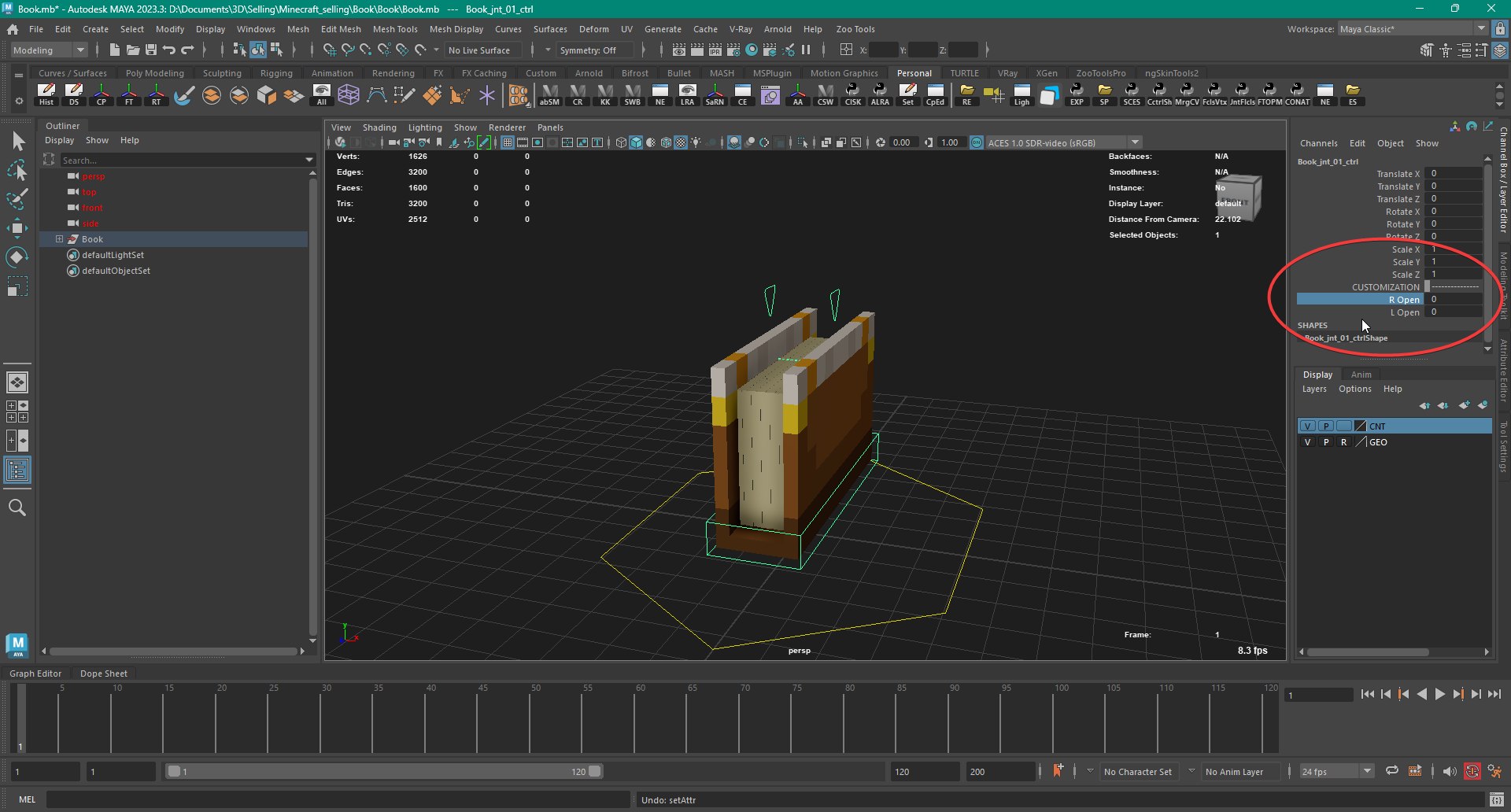Click the EXP shelf icon
Image resolution: width=1511 pixels, height=812 pixels.
(x=1077, y=95)
